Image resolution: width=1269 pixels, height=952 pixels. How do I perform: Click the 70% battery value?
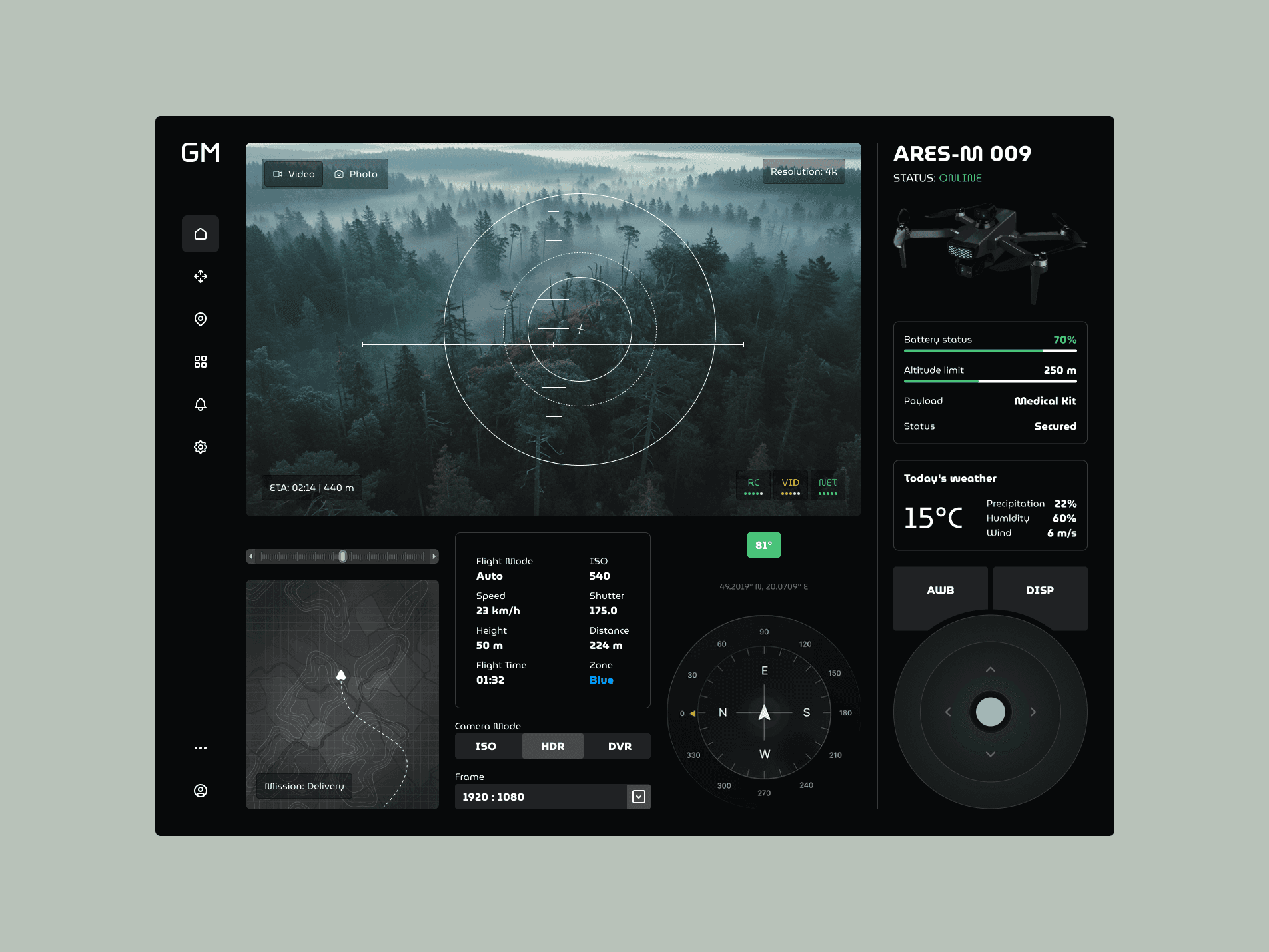[1065, 340]
